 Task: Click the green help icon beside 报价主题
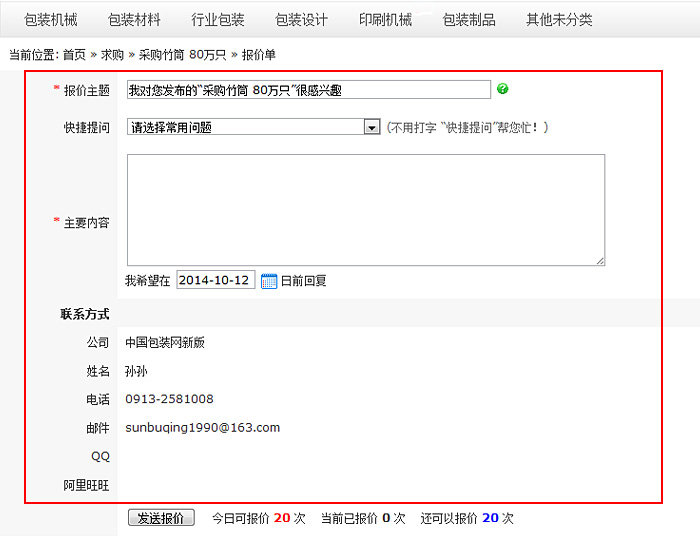pos(502,89)
